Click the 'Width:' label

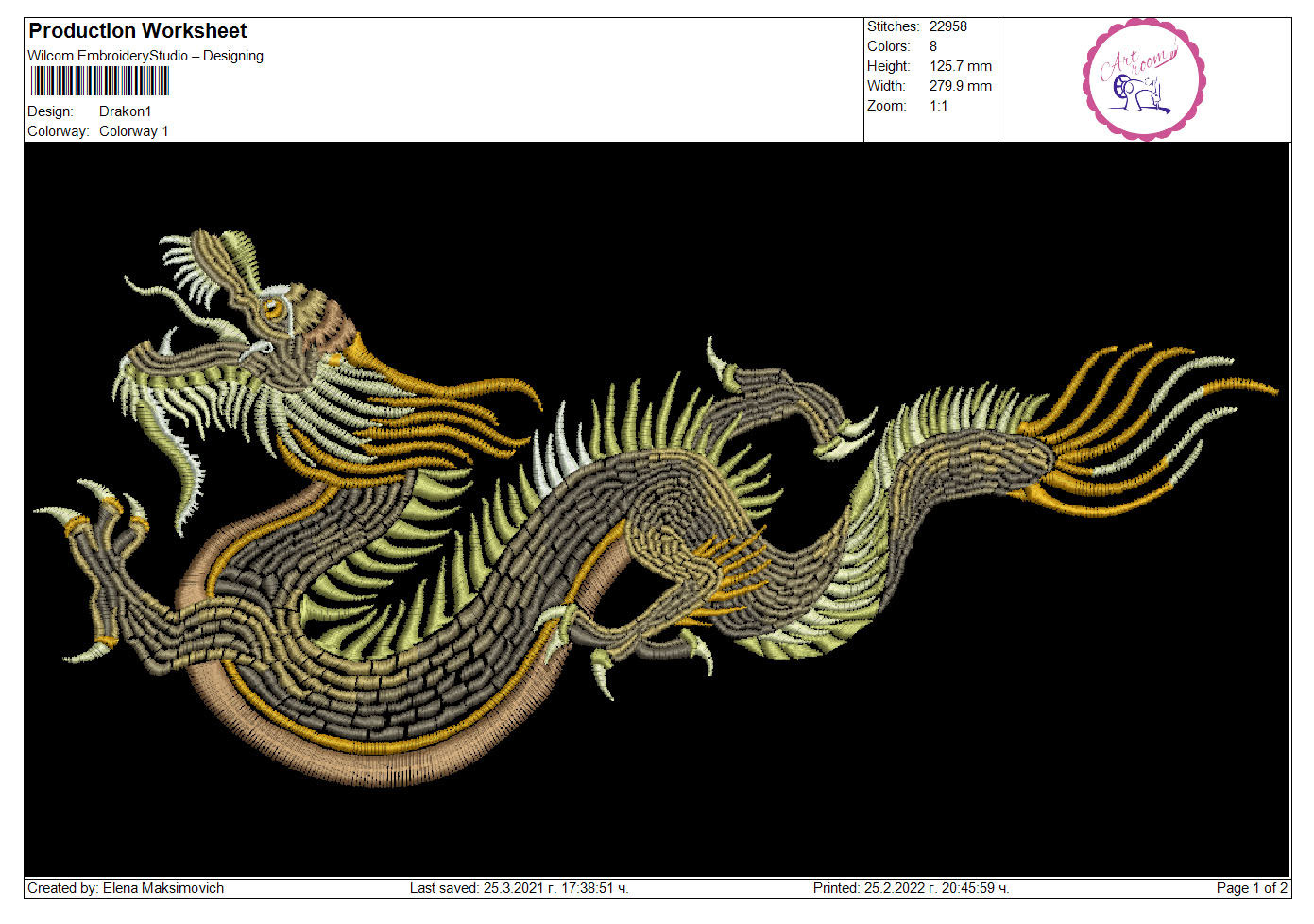pyautogui.click(x=886, y=86)
